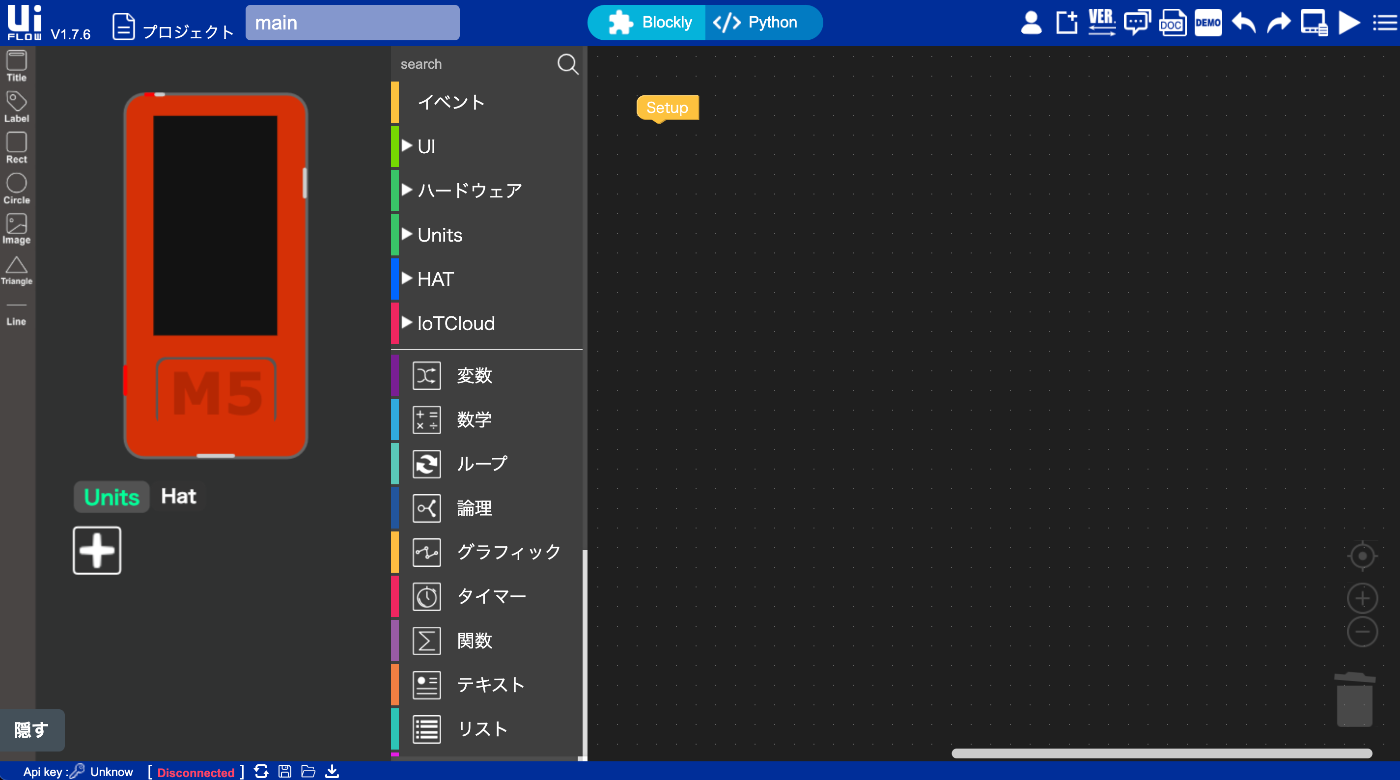This screenshot has height=780, width=1400.
Task: Run the program with the play icon
Action: click(1349, 23)
